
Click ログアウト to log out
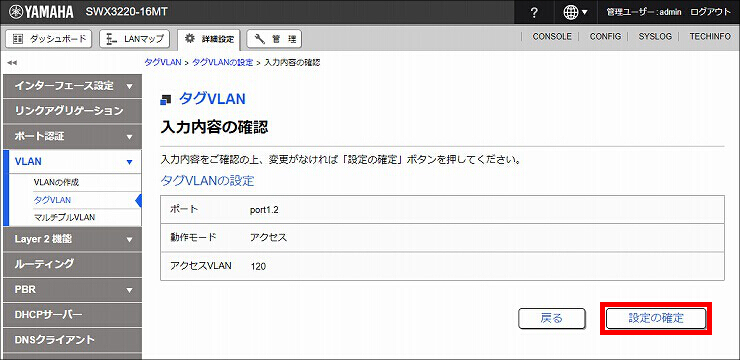pos(710,12)
